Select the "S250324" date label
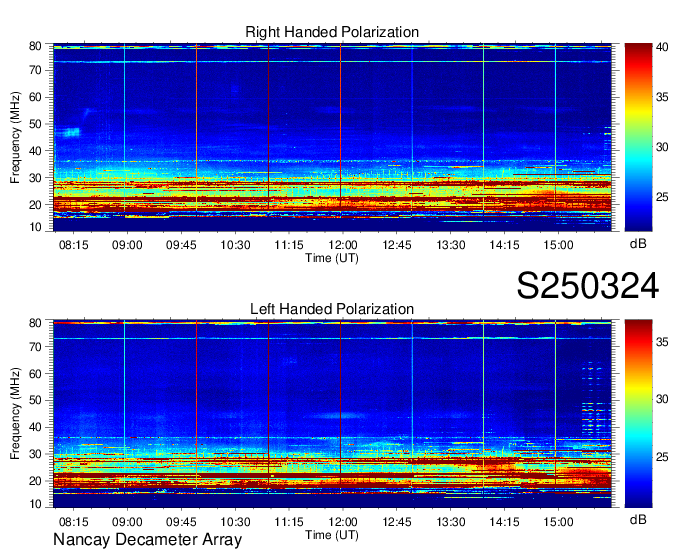This screenshot has height=552, width=680. tap(588, 286)
